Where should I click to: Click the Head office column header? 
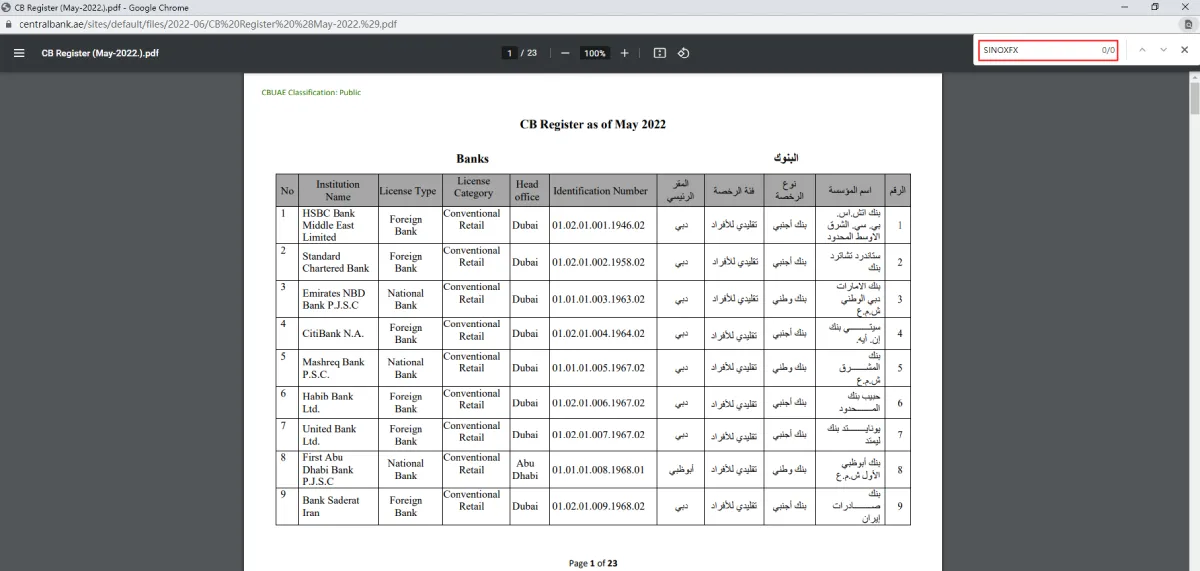click(528, 190)
